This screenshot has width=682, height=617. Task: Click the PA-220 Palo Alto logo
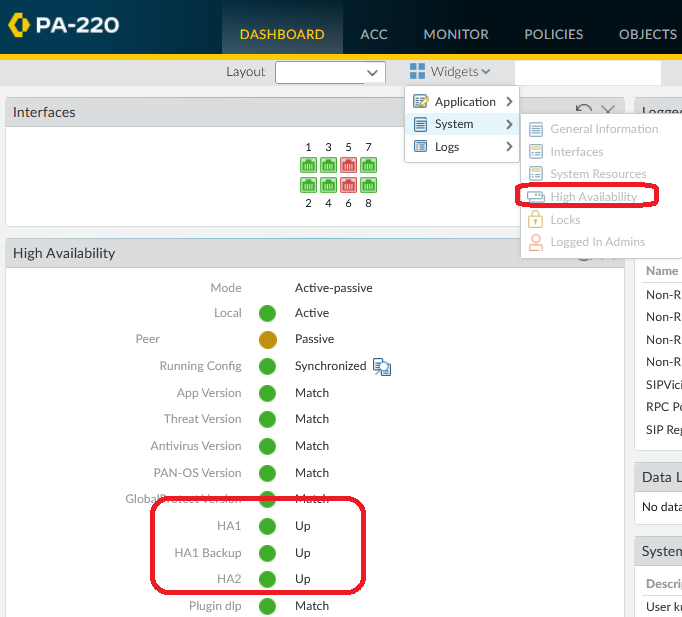click(62, 24)
